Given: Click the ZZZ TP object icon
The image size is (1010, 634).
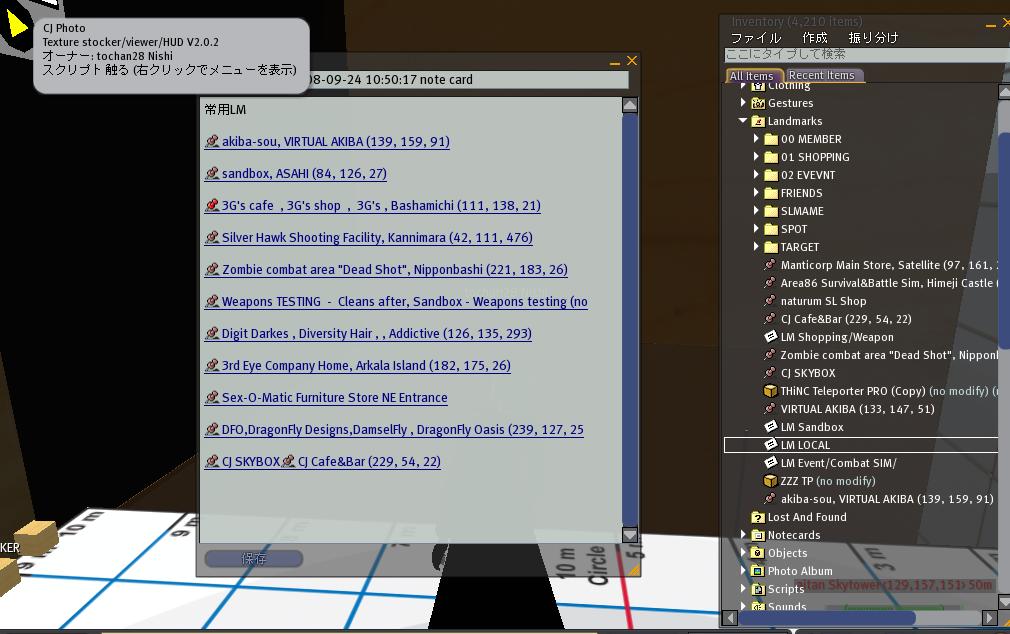Looking at the screenshot, I should pos(770,481).
